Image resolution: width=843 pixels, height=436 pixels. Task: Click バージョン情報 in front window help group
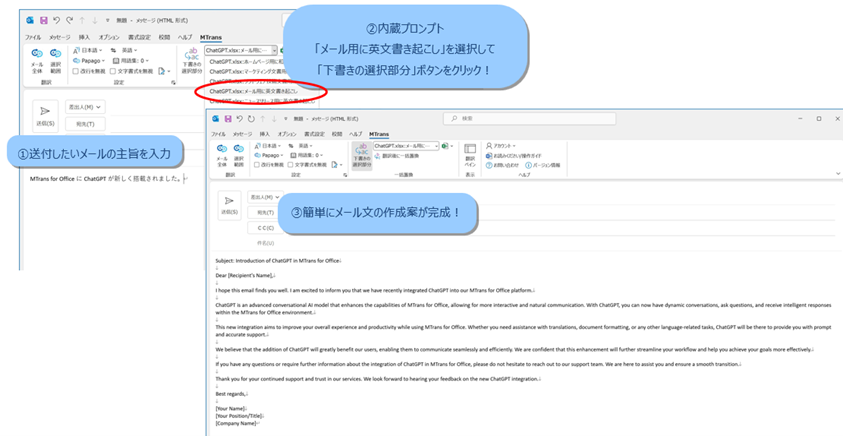pyautogui.click(x=542, y=165)
